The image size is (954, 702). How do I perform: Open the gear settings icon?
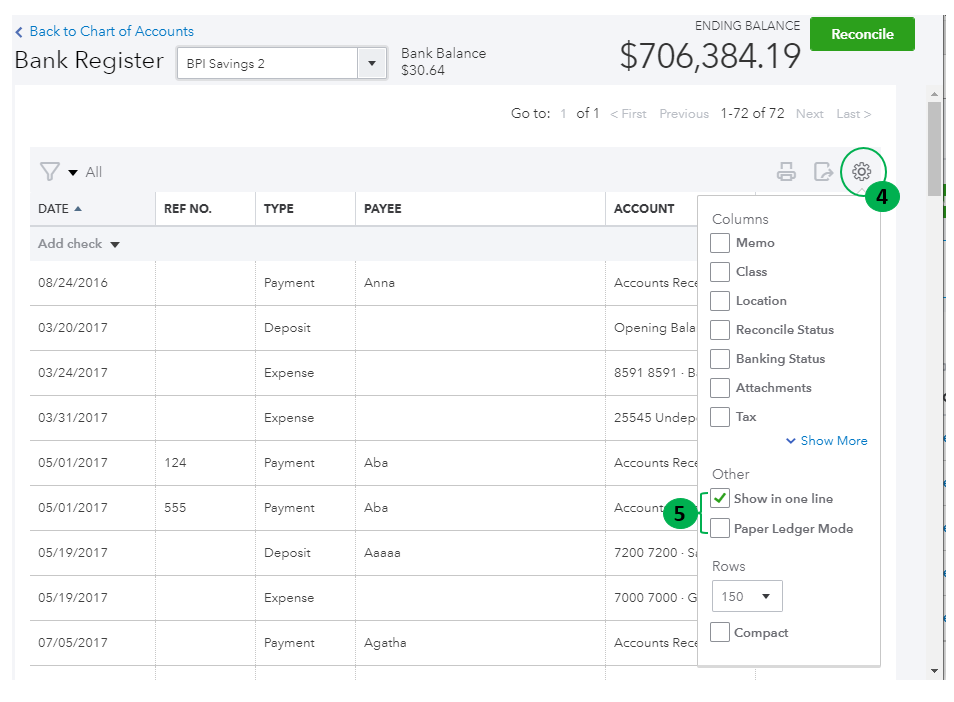861,172
